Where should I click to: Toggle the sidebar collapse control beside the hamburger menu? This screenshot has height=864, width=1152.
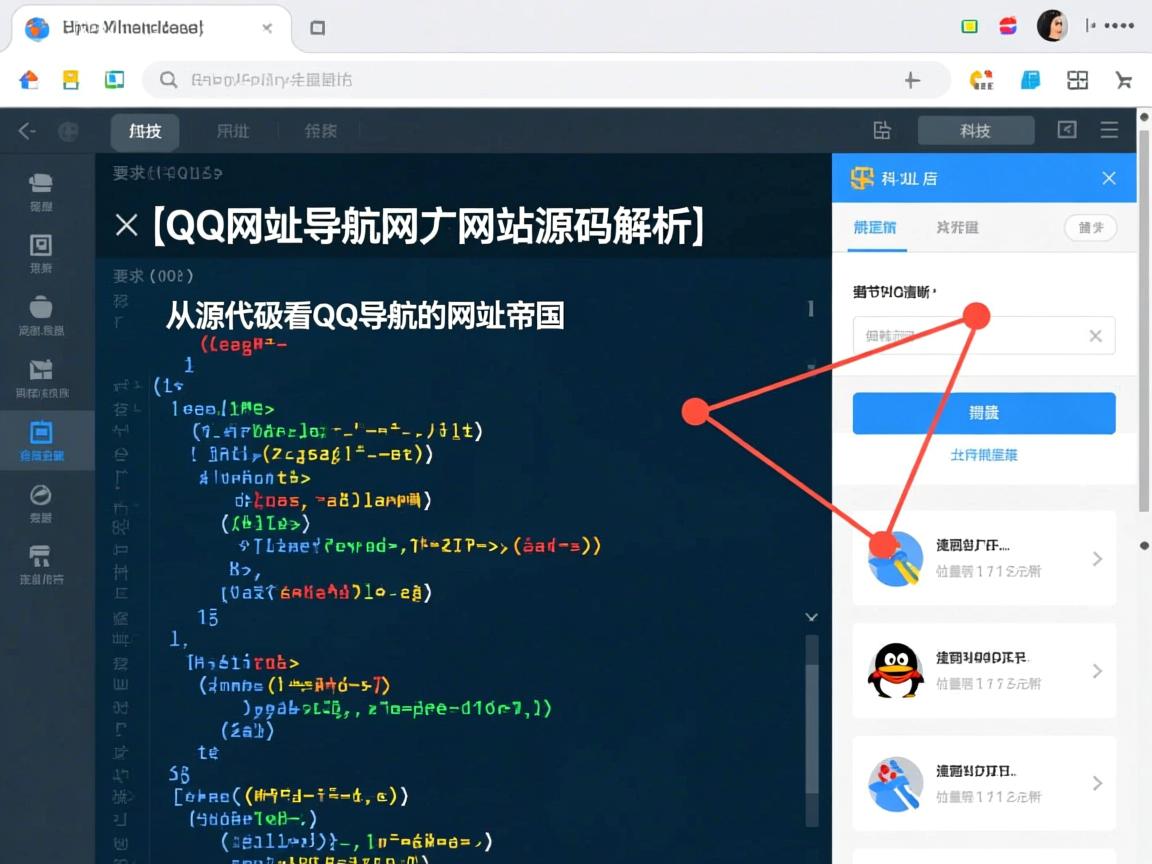point(1066,130)
